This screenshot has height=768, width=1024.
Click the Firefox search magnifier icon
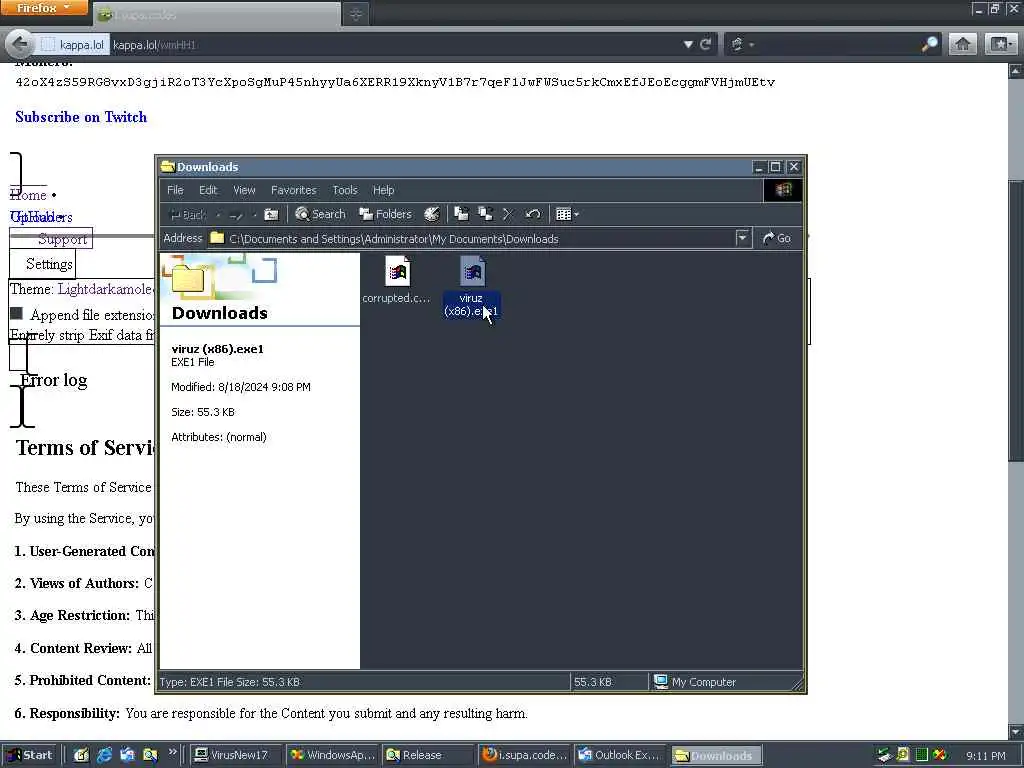(x=929, y=44)
